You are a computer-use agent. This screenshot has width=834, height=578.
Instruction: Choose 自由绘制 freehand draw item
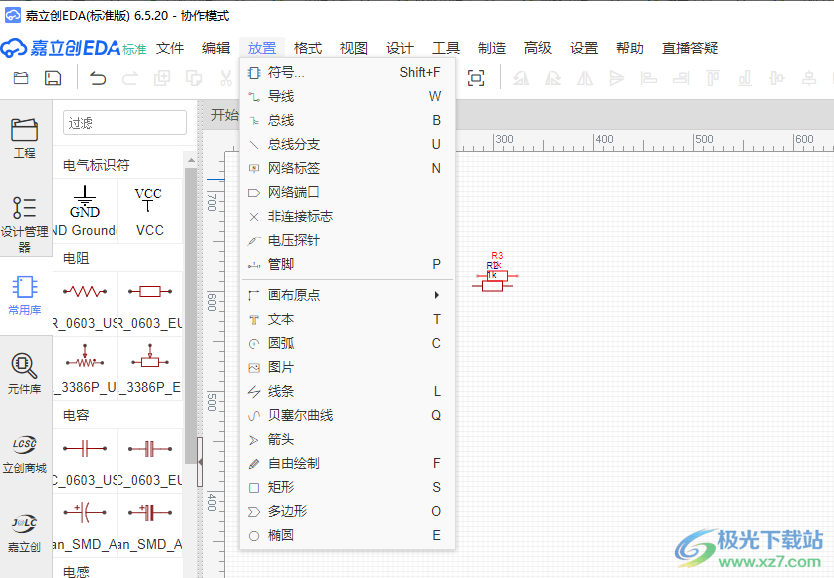click(x=347, y=463)
